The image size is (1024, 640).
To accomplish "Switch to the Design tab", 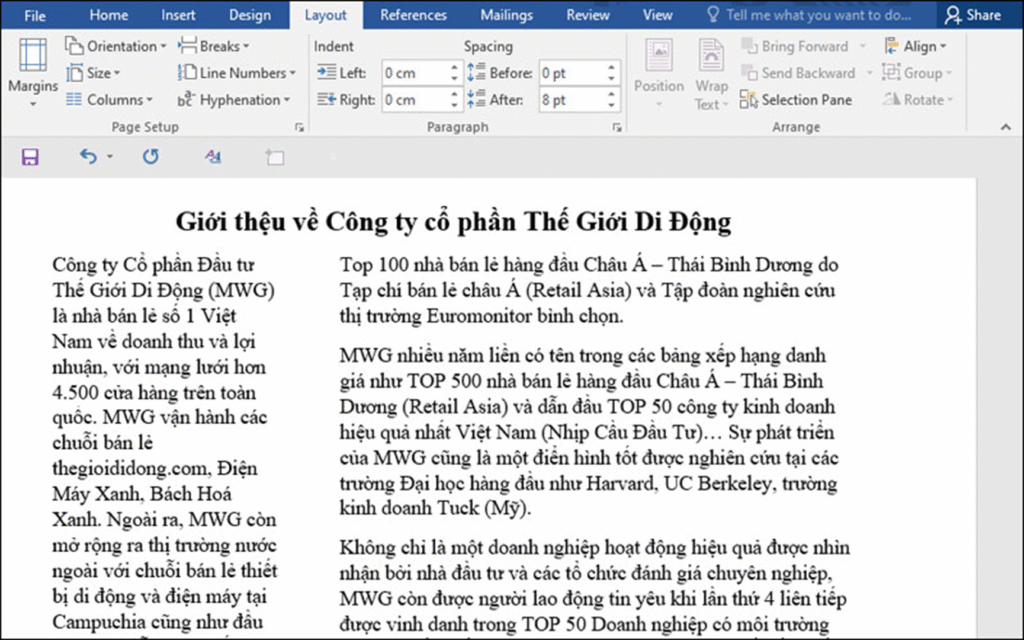I will [x=249, y=15].
